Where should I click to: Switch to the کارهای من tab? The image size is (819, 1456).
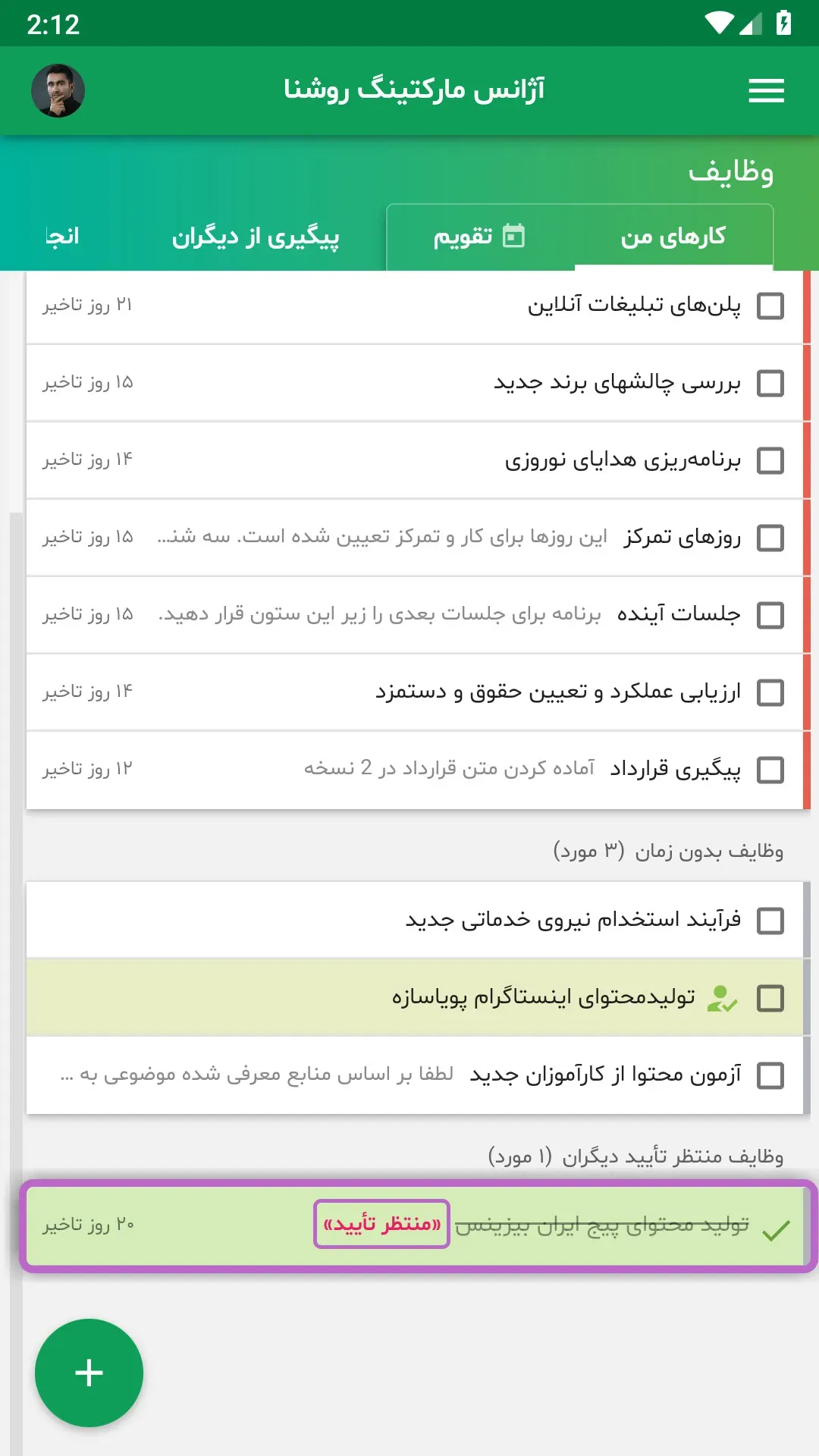673,237
